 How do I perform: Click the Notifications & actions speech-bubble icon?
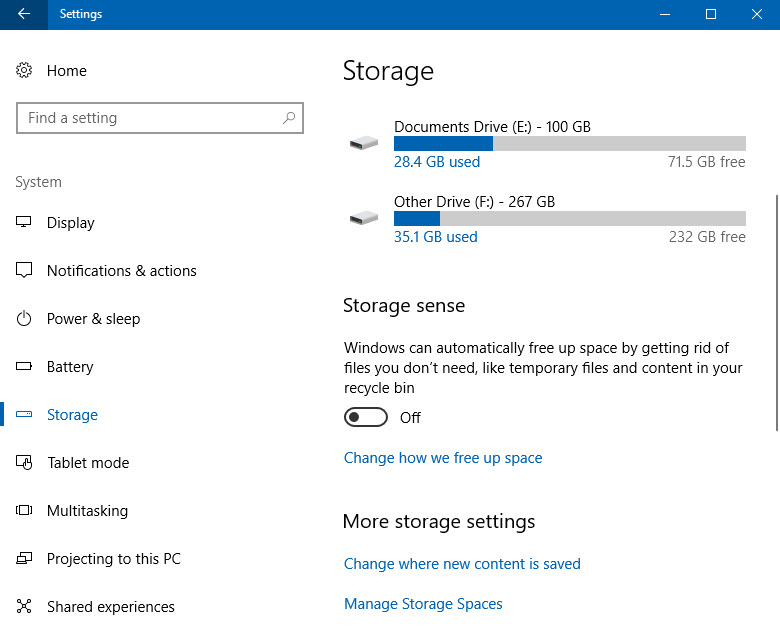[24, 270]
